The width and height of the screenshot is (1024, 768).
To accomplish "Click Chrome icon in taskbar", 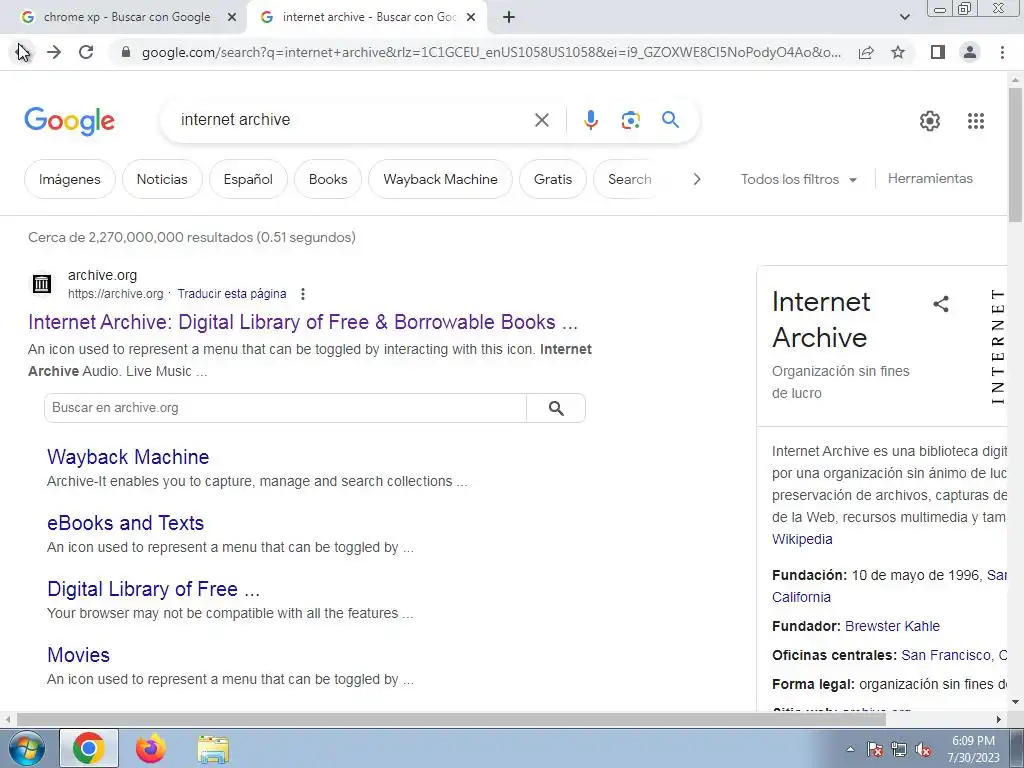I will pyautogui.click(x=89, y=748).
